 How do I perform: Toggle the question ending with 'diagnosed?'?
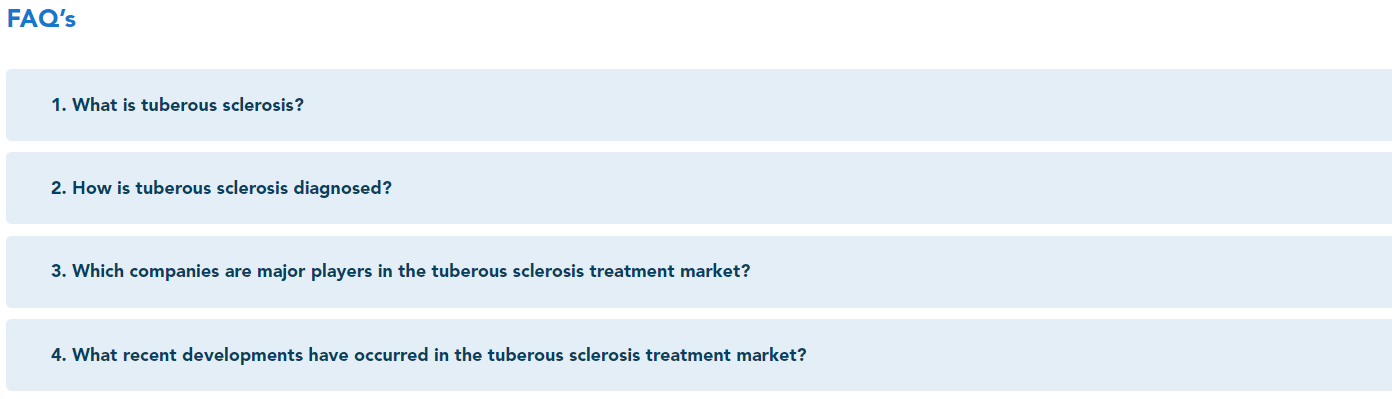pos(699,188)
